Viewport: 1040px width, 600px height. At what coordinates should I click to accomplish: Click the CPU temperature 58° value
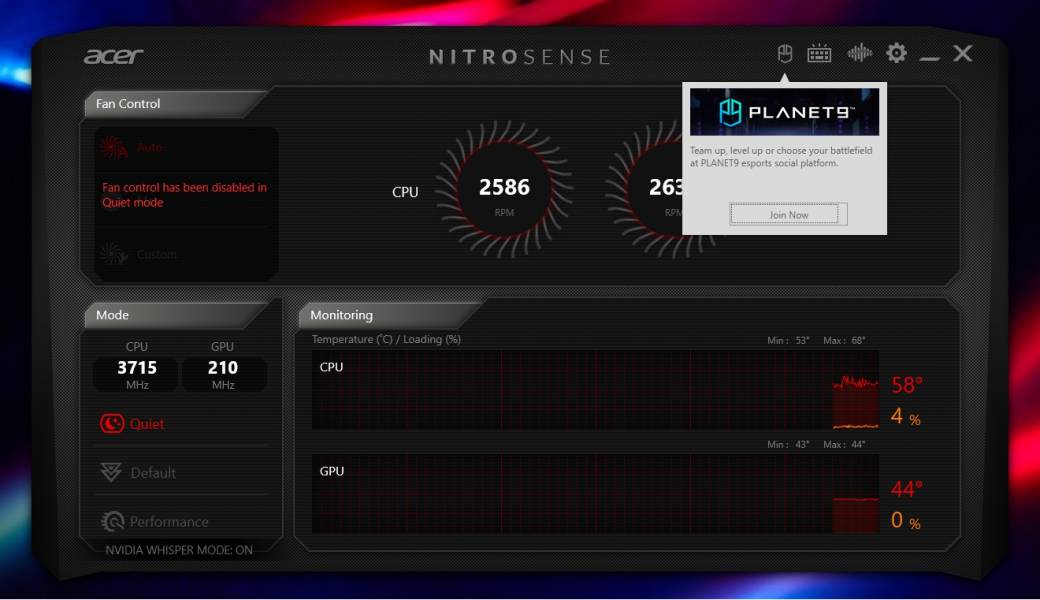tap(907, 385)
